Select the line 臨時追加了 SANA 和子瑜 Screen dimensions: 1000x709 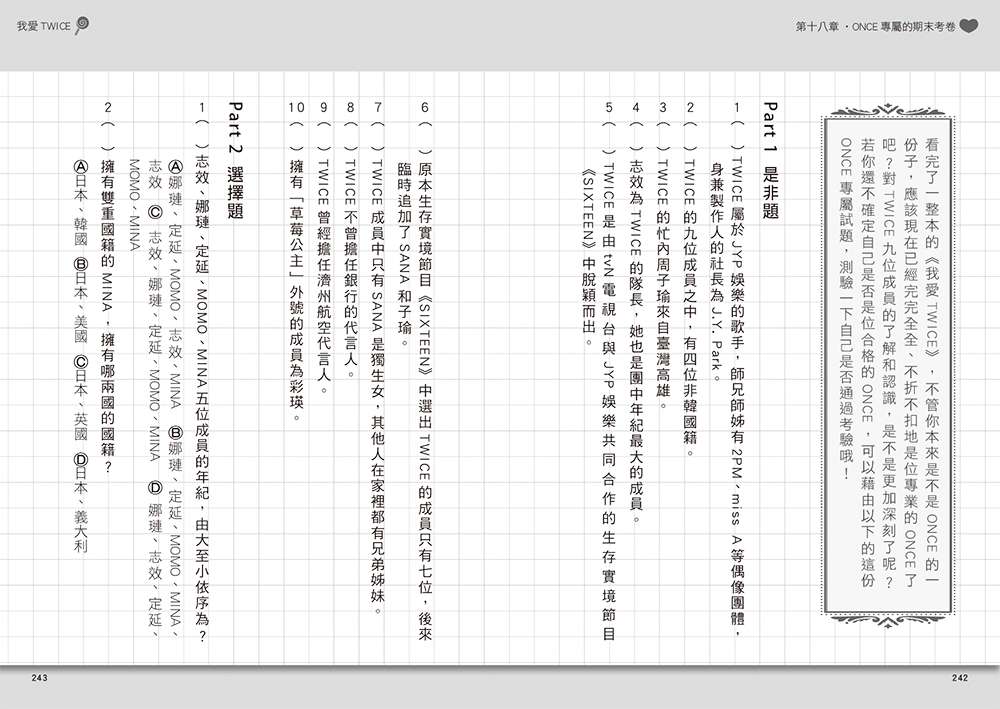click(405, 254)
